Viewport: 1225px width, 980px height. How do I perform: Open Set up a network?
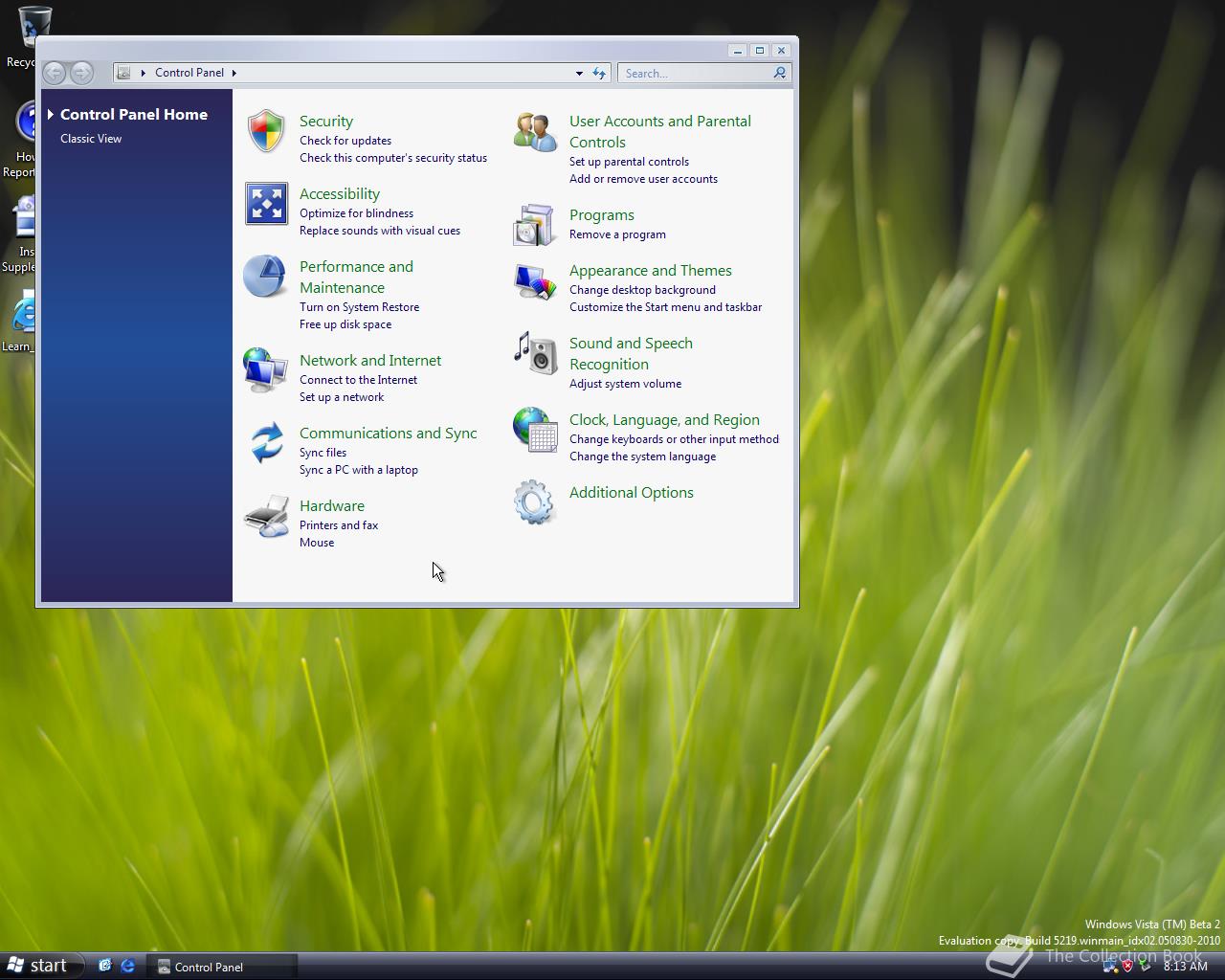coord(342,397)
